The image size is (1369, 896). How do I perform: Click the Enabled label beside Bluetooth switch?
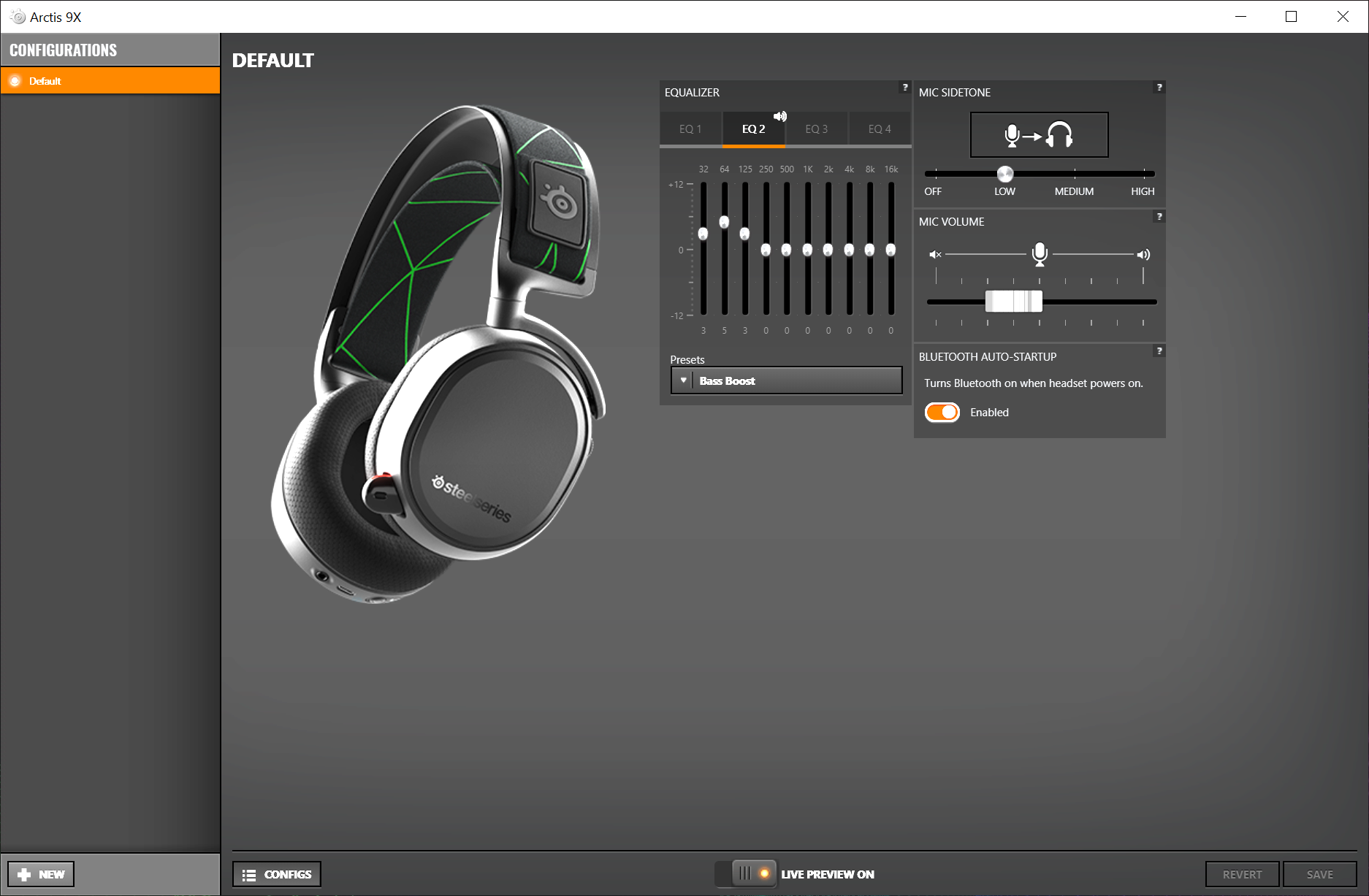[x=989, y=413]
